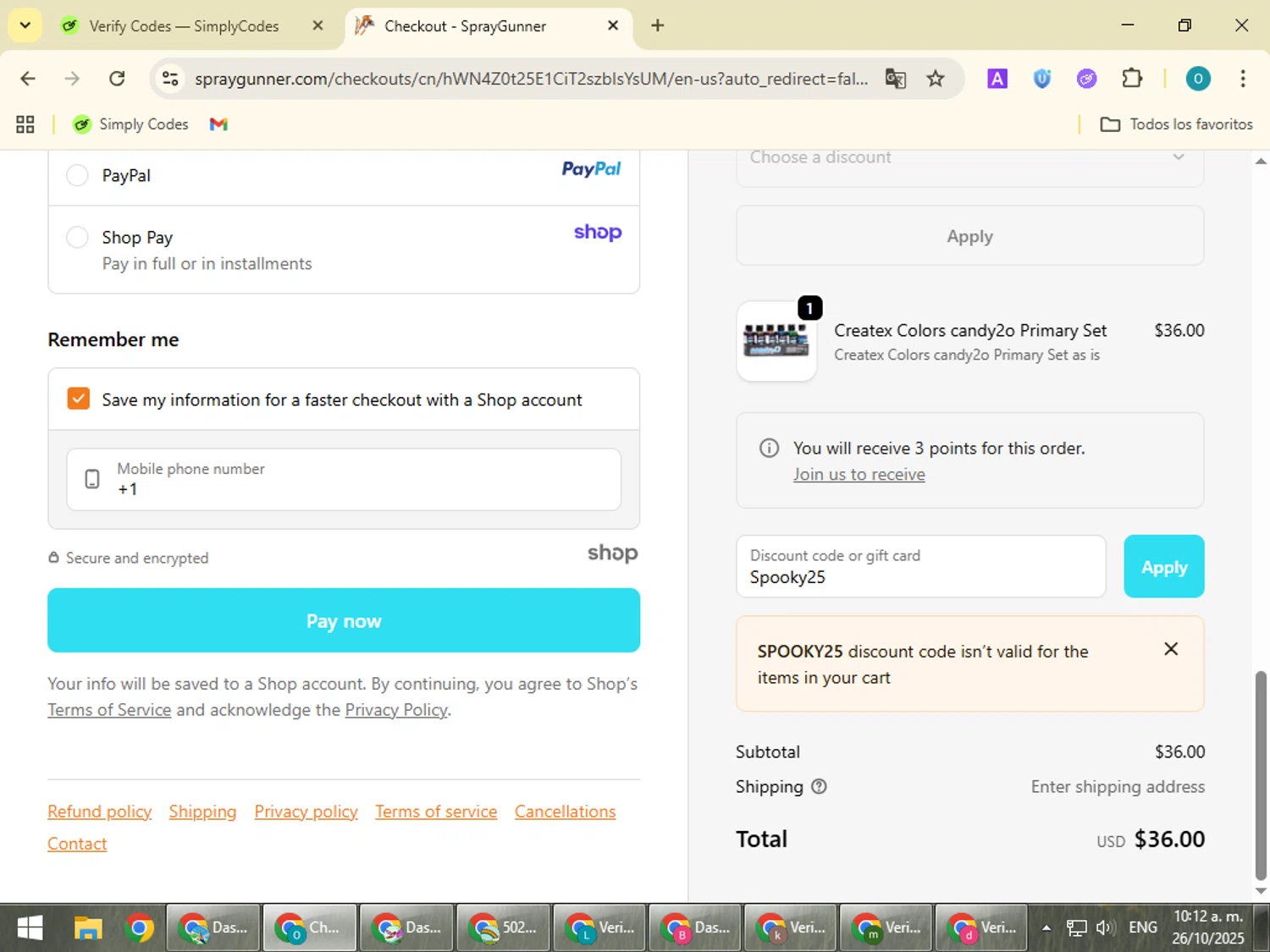This screenshot has width=1270, height=952.
Task: Open the purple A extension
Action: click(x=997, y=79)
